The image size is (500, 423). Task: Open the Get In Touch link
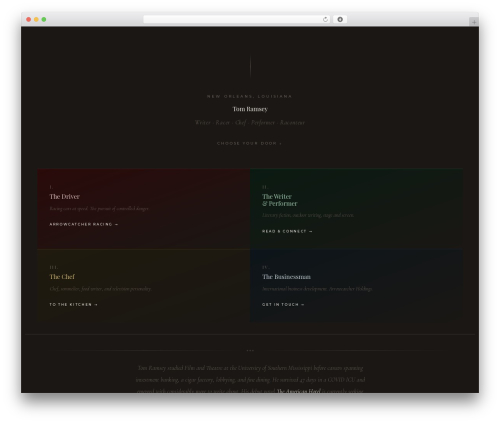283,304
